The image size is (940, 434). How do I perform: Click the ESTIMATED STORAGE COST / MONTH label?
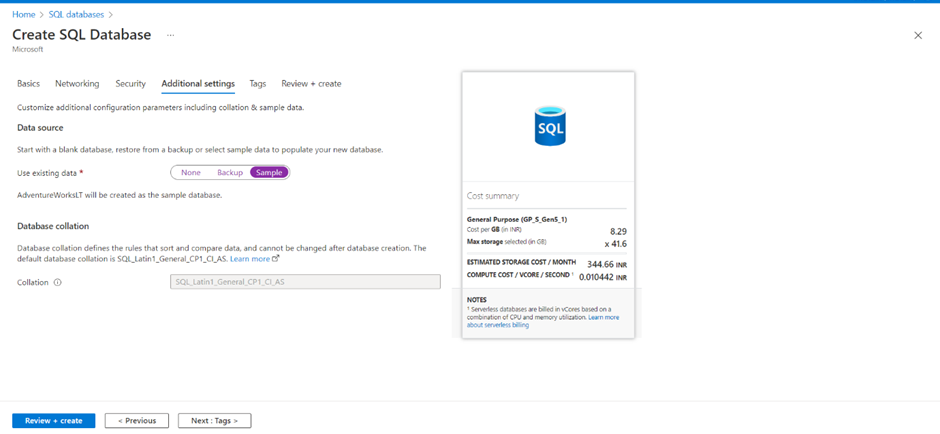[522, 263]
